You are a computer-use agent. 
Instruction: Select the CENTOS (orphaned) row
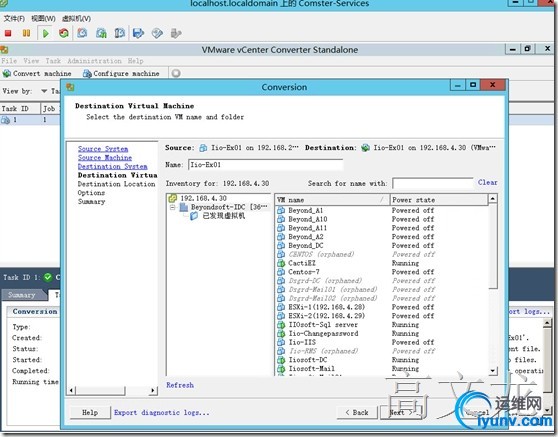click(381, 254)
